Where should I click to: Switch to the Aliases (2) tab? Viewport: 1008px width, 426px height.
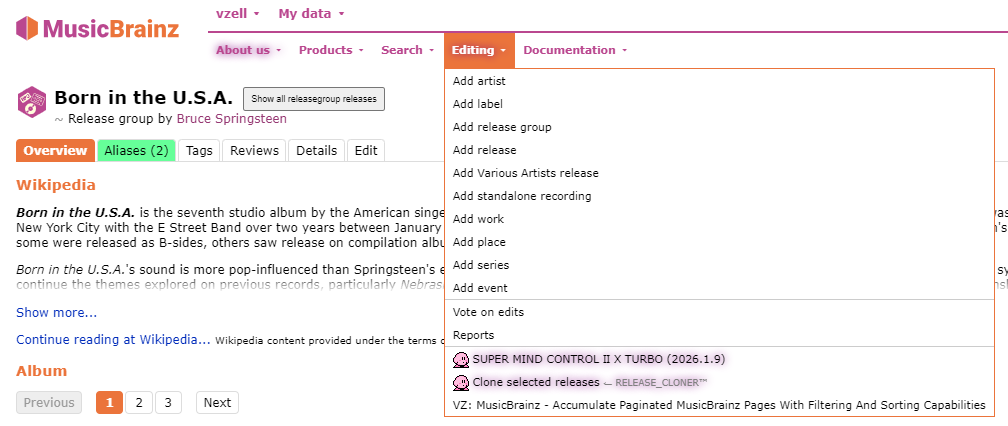tap(136, 151)
